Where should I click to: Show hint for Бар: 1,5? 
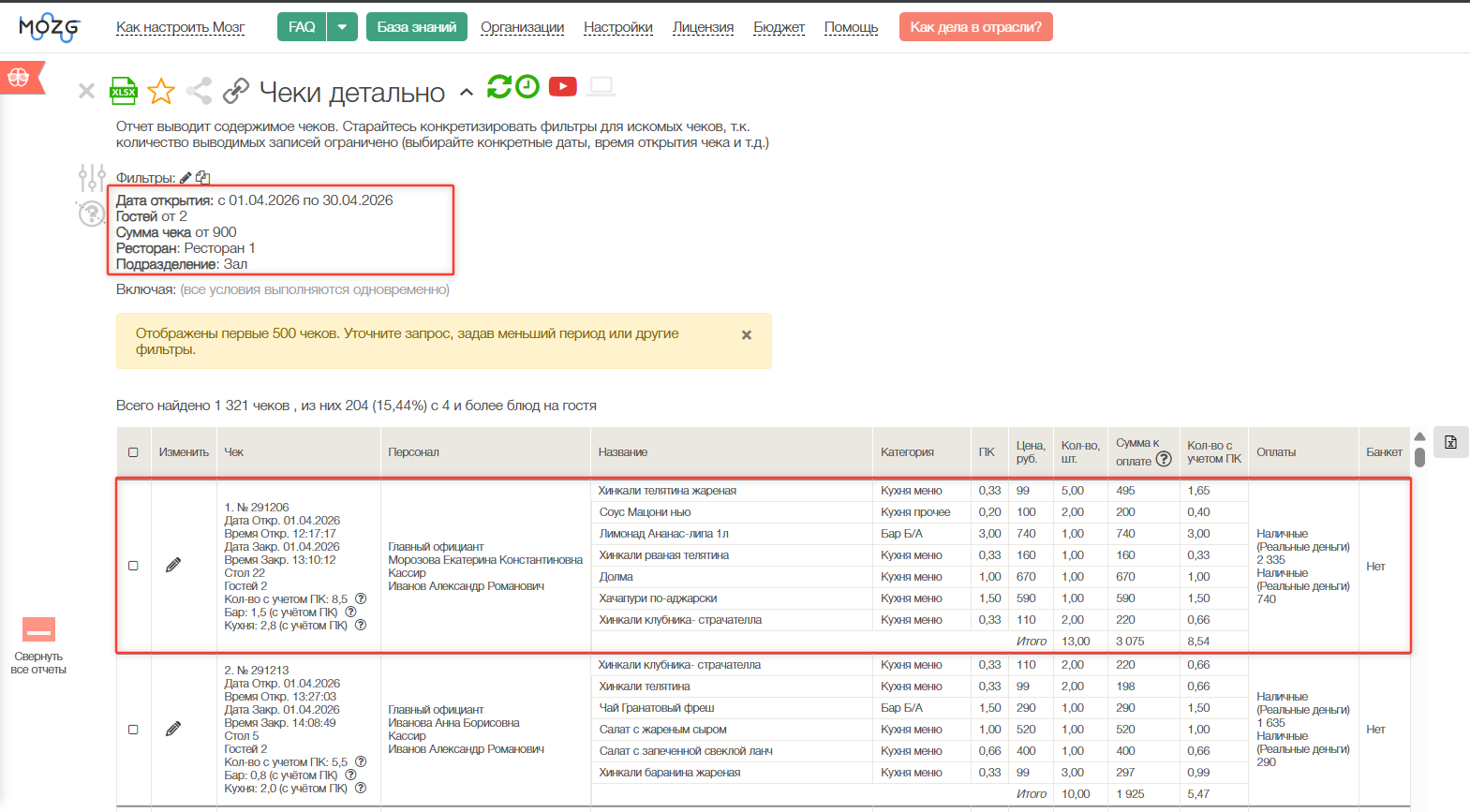[x=350, y=613]
